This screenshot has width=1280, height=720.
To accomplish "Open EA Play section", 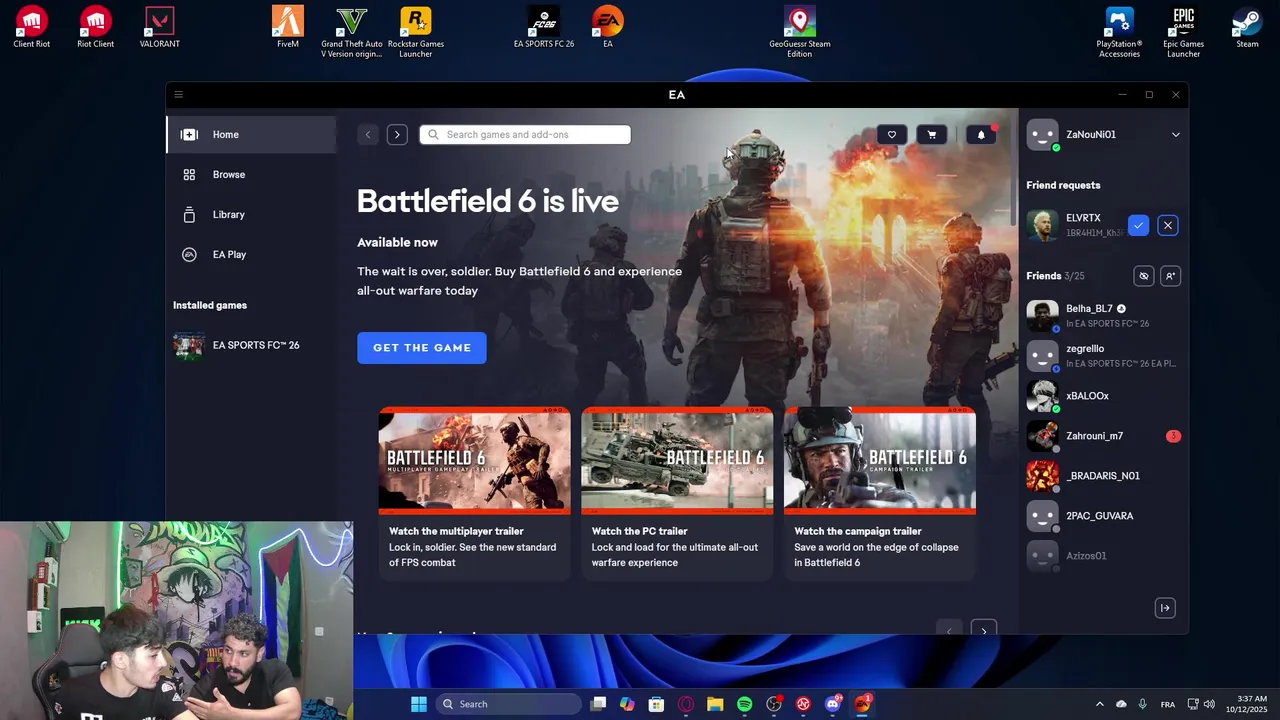I will pos(251,254).
